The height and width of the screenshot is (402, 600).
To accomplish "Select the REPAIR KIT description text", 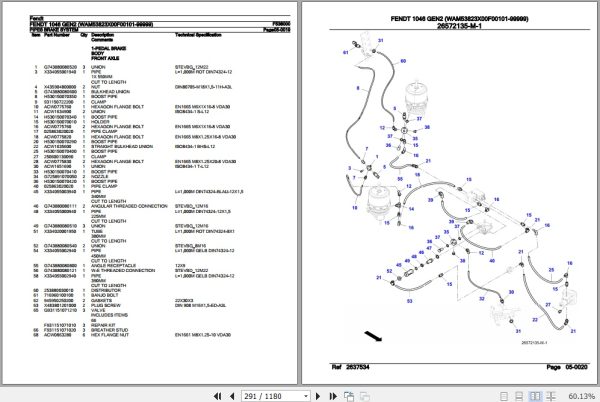I will 102,325.
